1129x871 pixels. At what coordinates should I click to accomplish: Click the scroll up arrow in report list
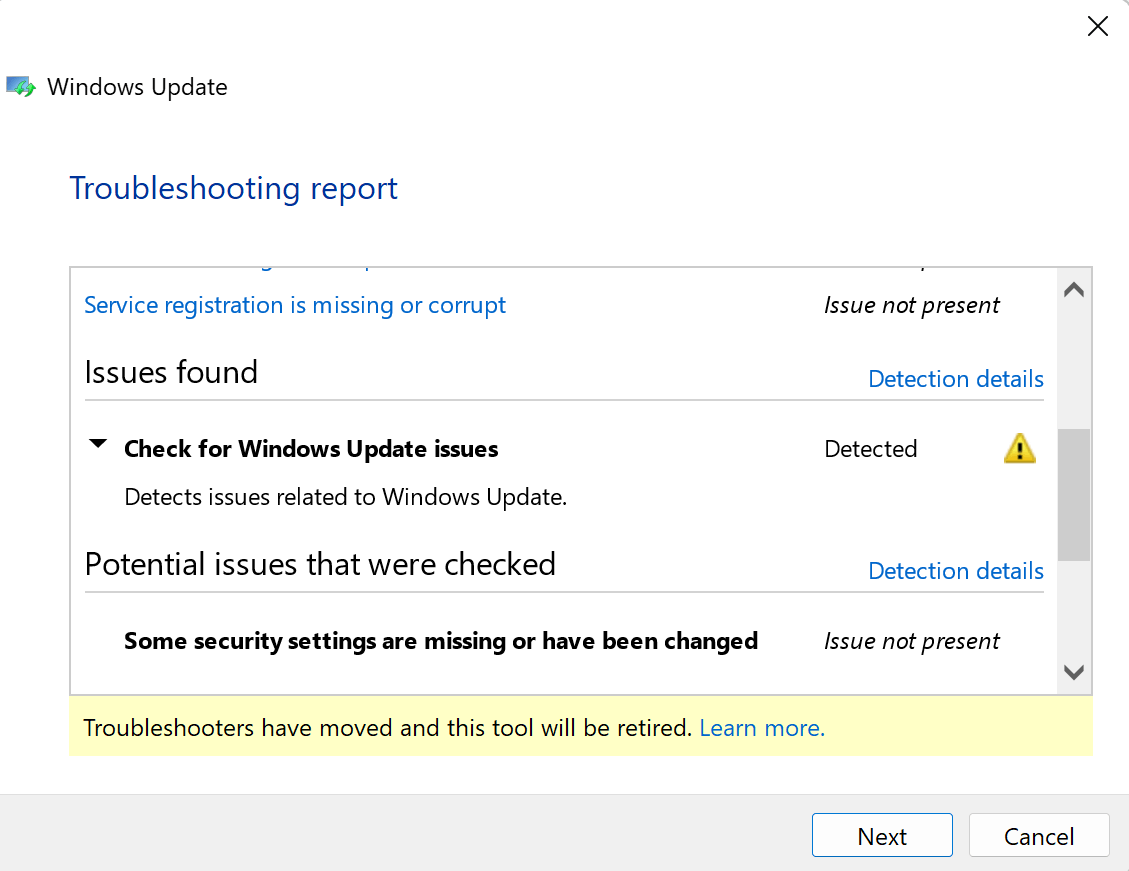coord(1074,290)
